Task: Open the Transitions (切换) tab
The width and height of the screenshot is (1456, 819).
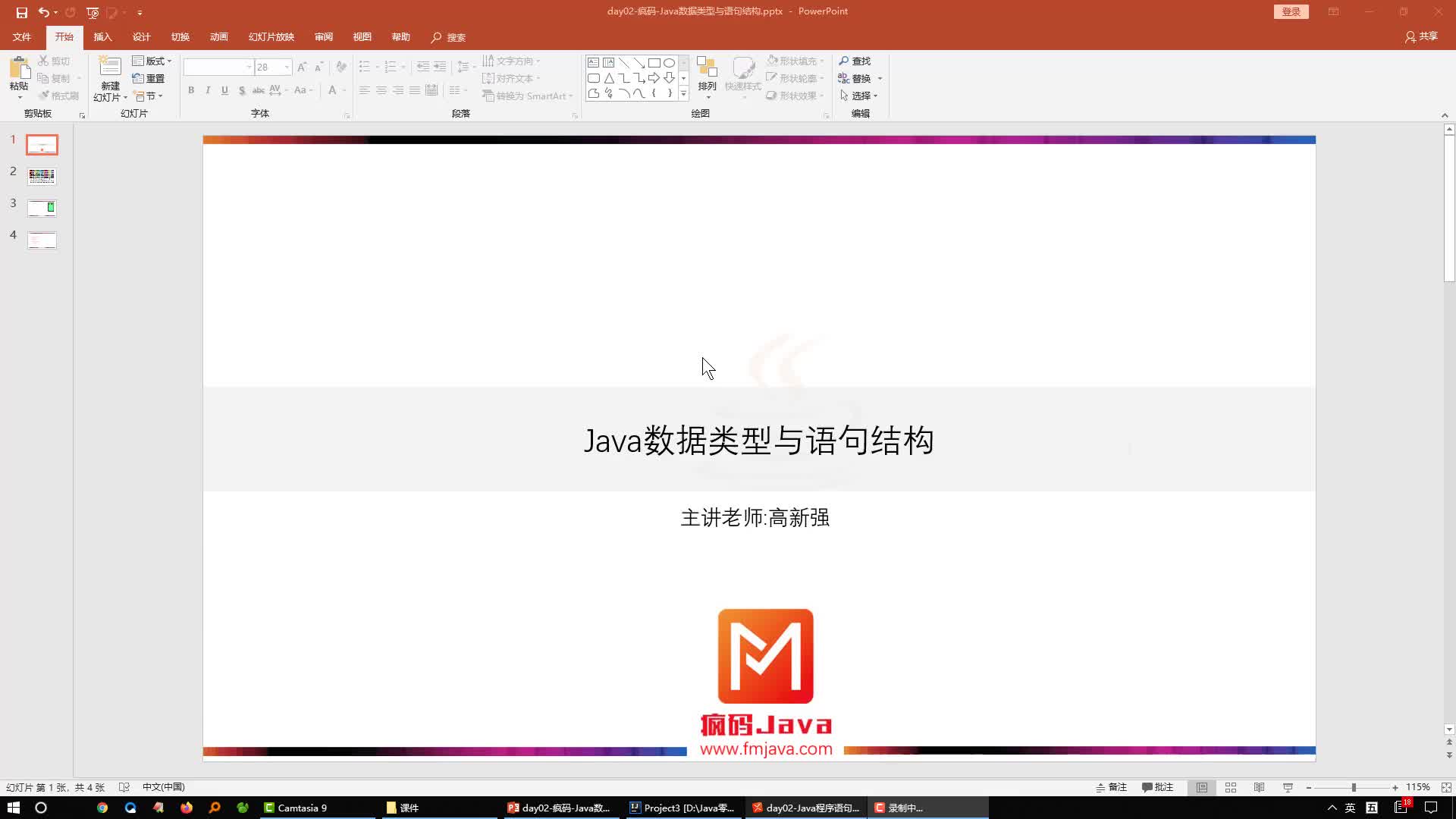Action: click(180, 36)
